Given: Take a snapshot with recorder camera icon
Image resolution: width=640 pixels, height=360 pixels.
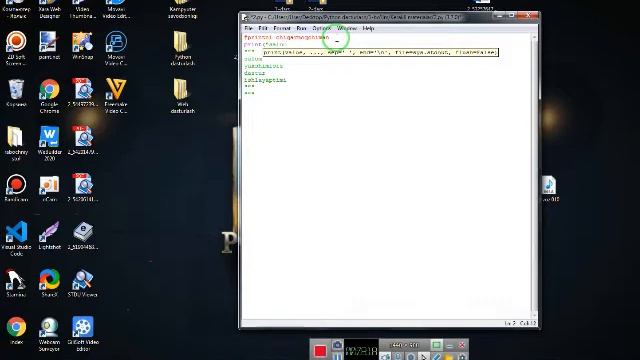Looking at the screenshot, I should (x=337, y=345).
